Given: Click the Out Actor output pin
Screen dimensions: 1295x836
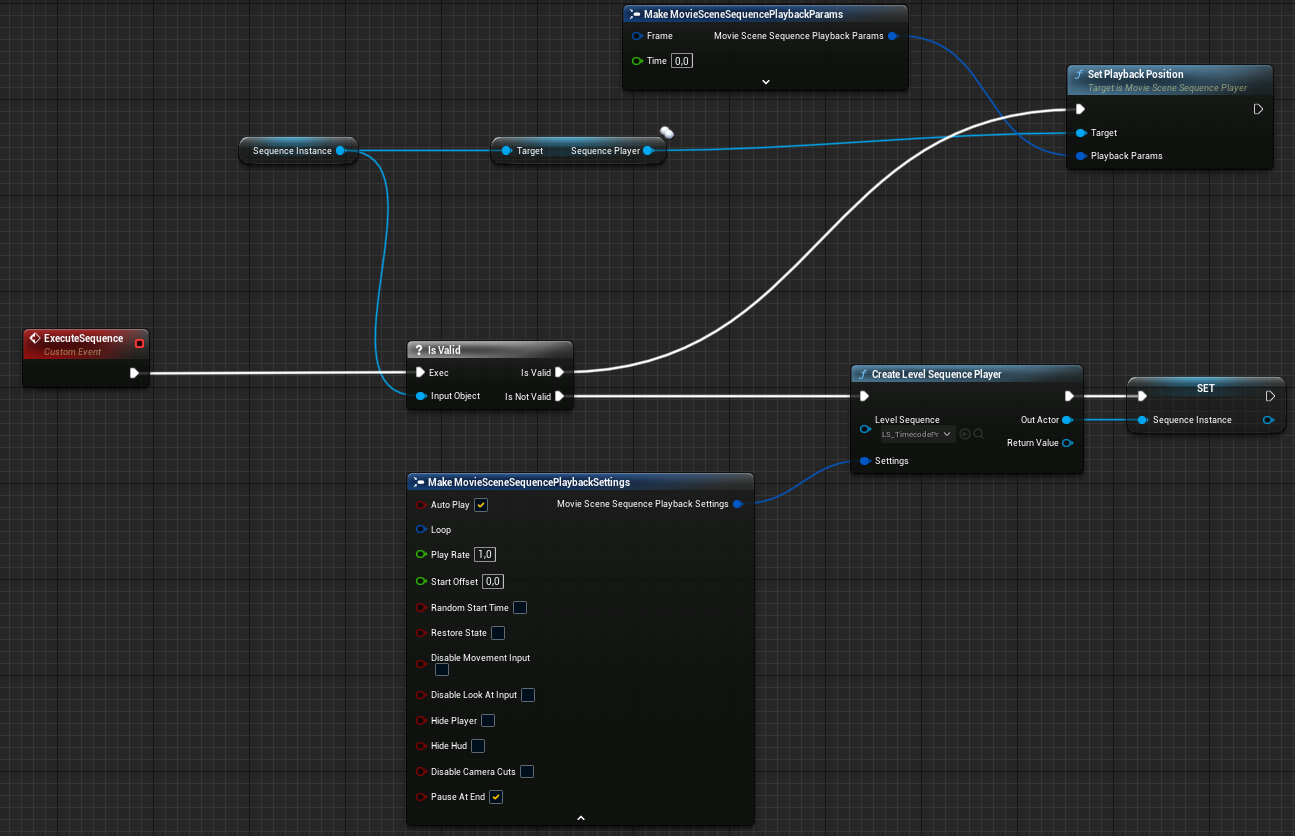Looking at the screenshot, I should pos(1067,420).
